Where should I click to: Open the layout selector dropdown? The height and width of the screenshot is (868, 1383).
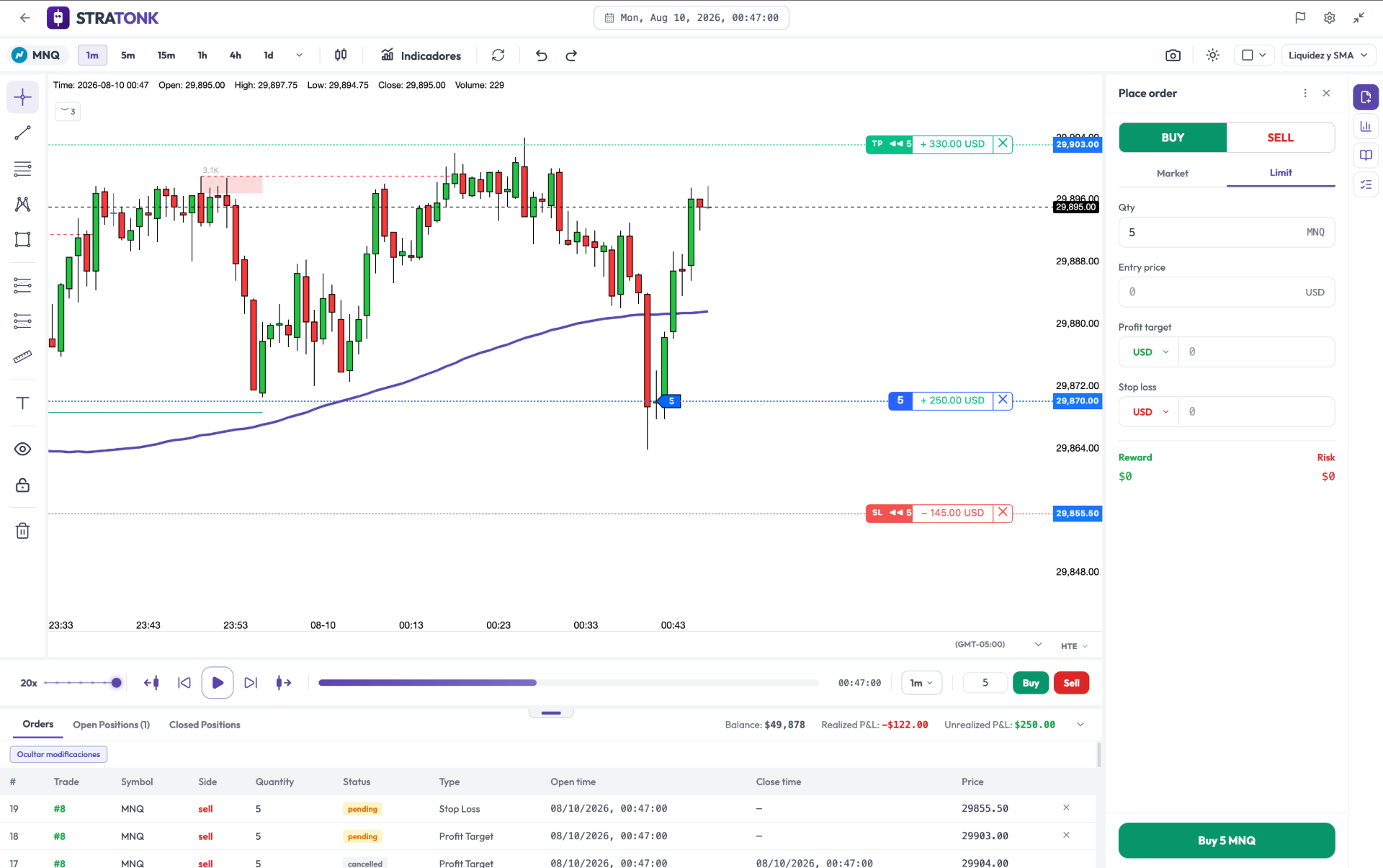point(1254,55)
